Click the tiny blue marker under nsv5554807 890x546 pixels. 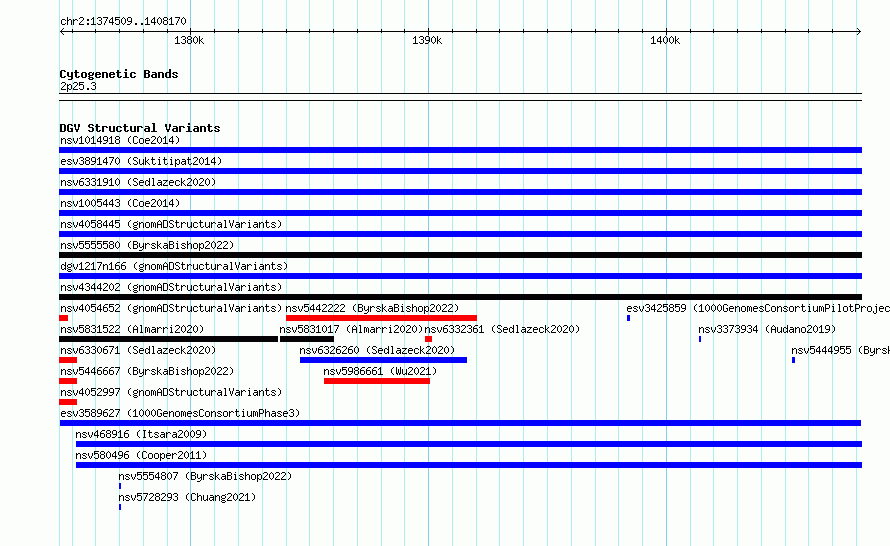(x=120, y=486)
